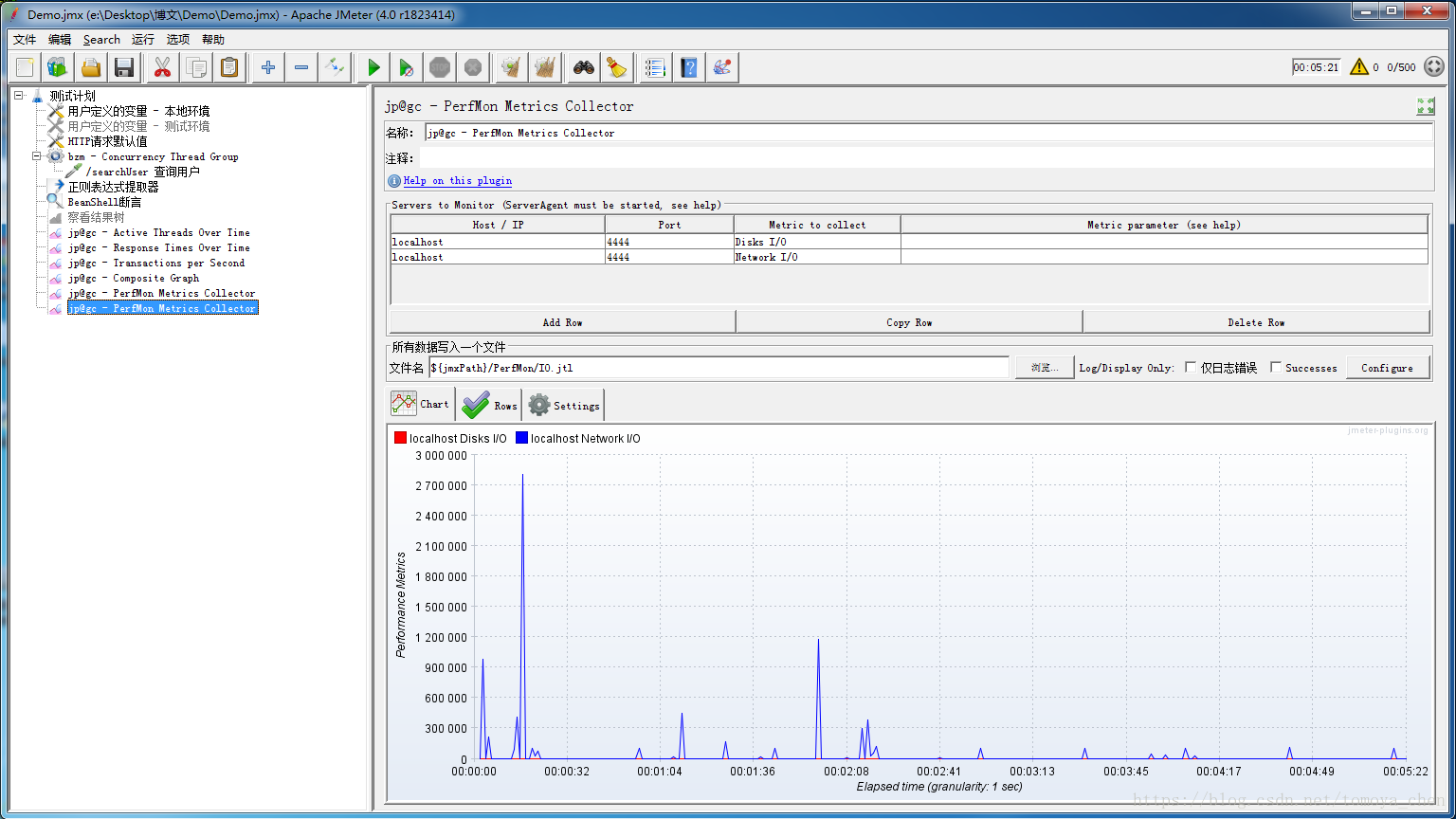Click the blue localhost Network I/O legend swatch
The image size is (1456, 819).
point(521,438)
